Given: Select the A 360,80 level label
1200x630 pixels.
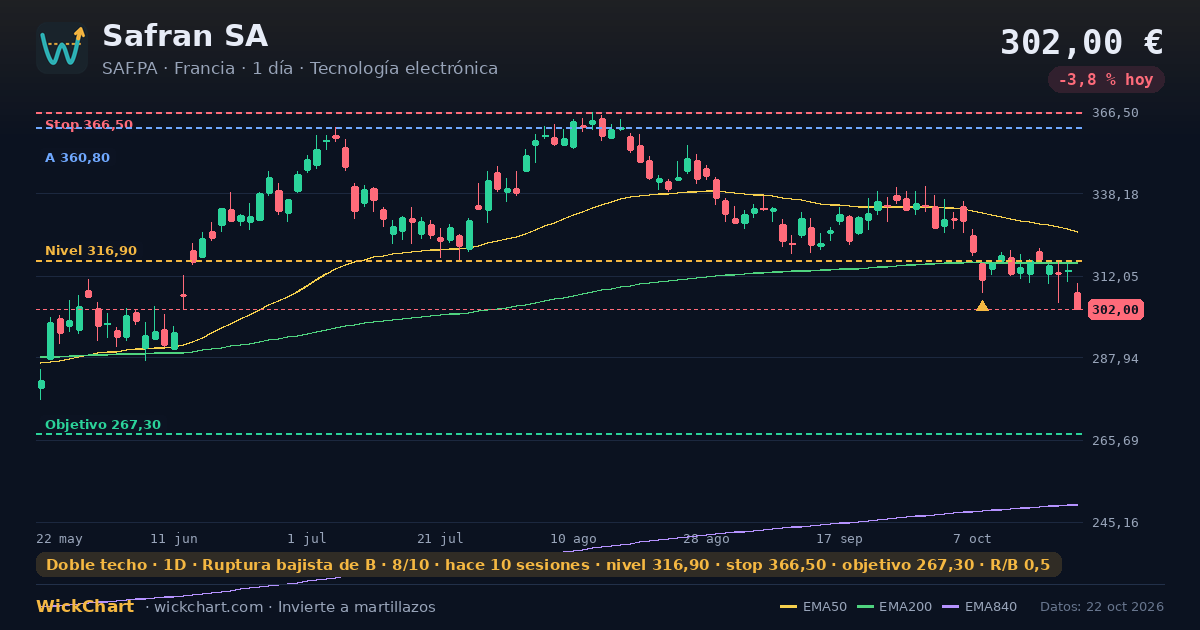Looking at the screenshot, I should (x=77, y=158).
